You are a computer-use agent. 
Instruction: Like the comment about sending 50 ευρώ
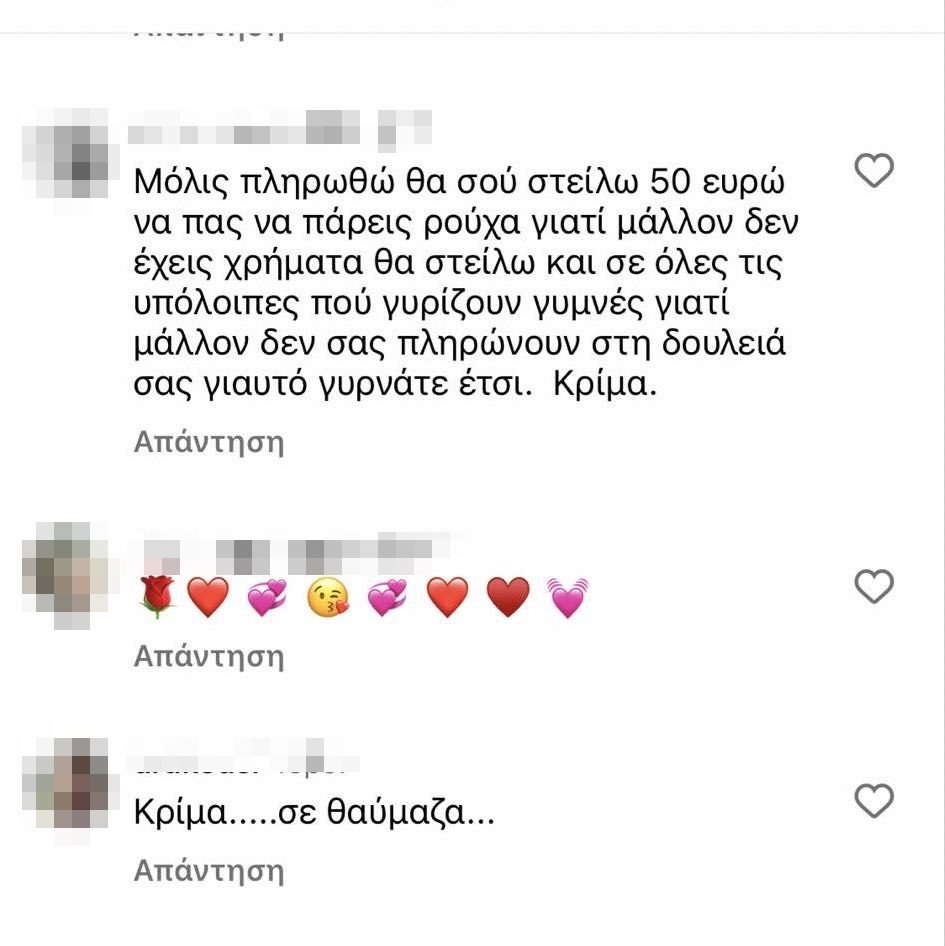(x=874, y=170)
